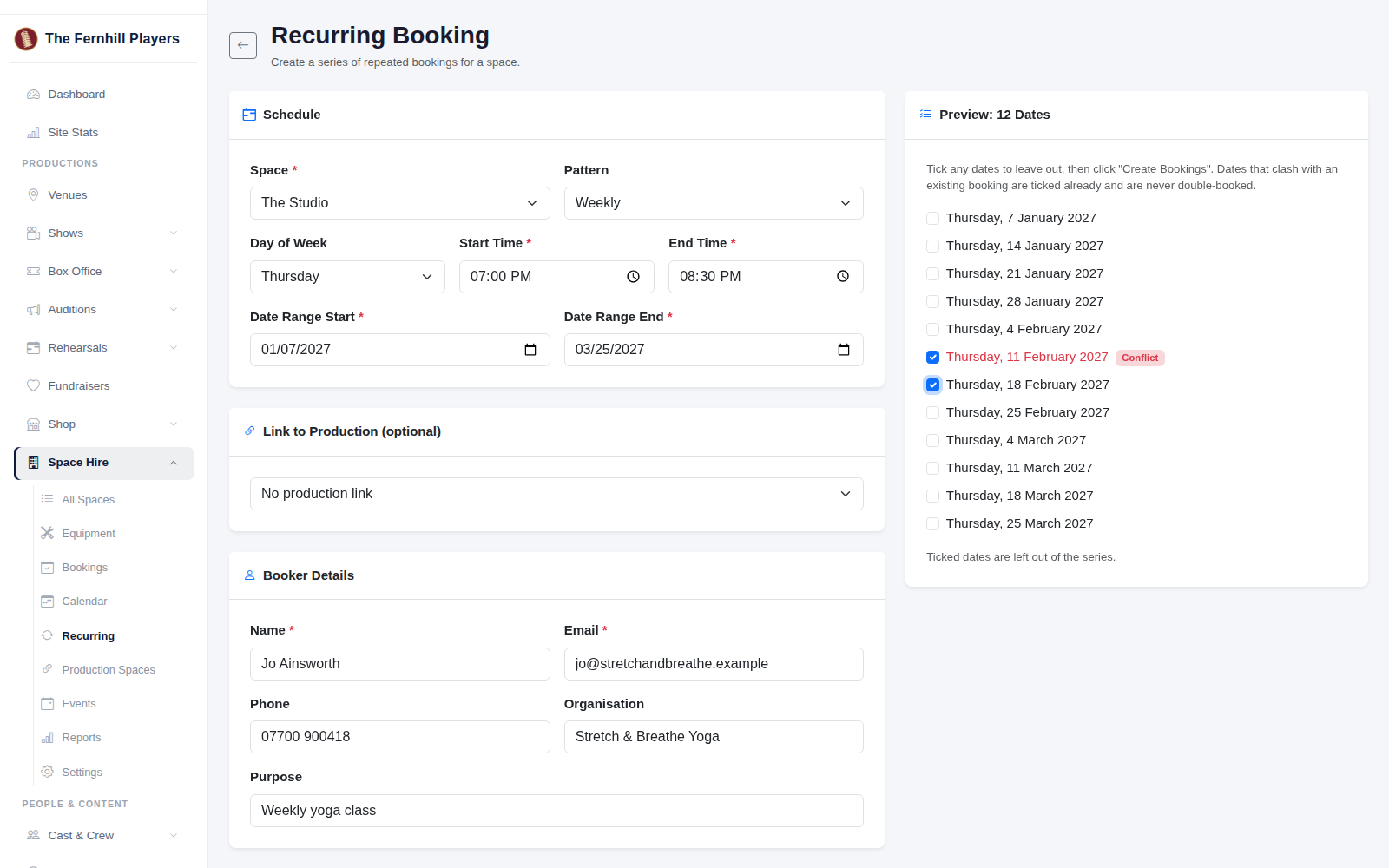Click the Name field with Jo Ainsworth
This screenshot has width=1389, height=868.
400,664
